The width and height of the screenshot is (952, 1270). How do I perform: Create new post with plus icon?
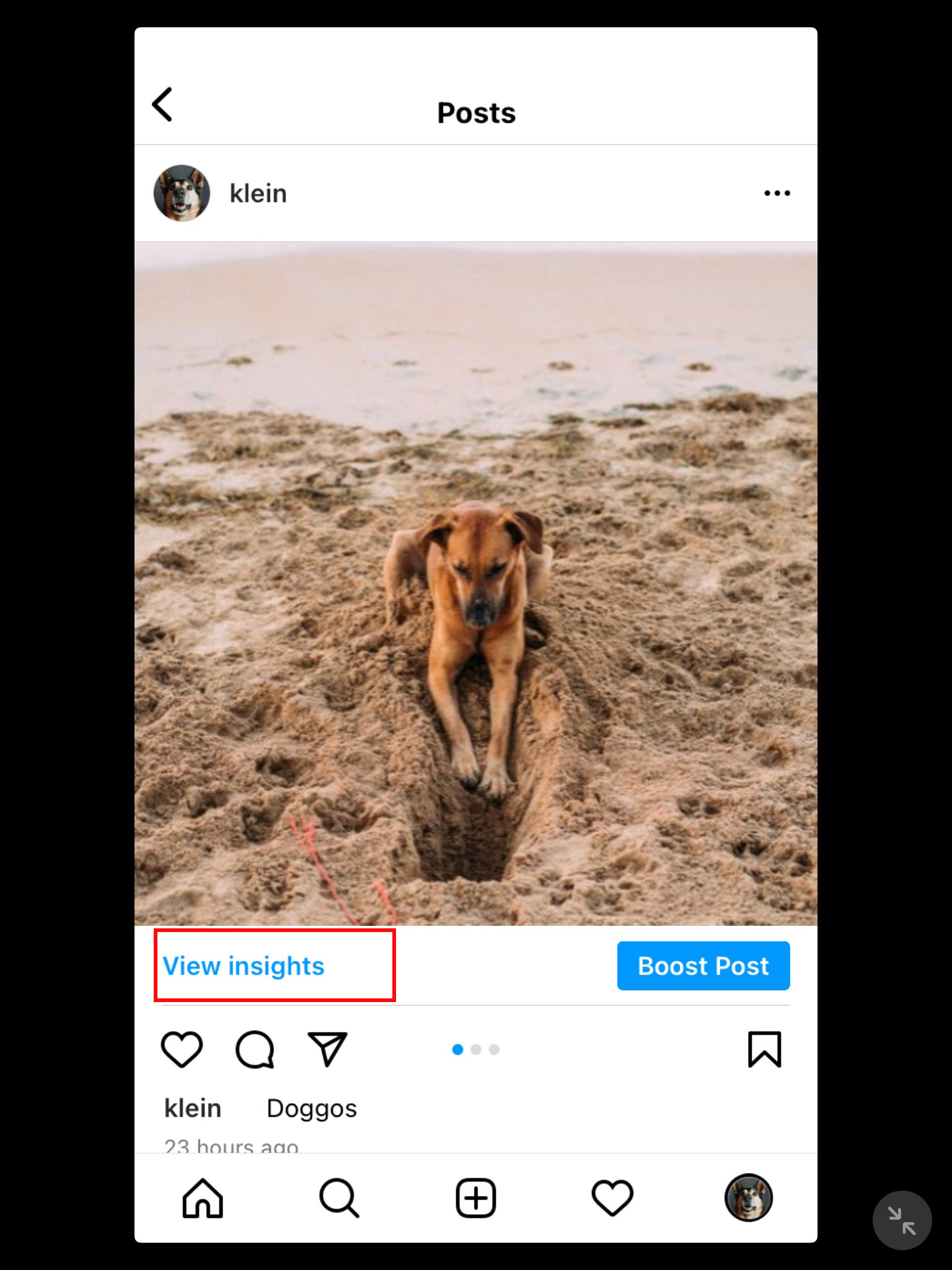coord(476,1198)
